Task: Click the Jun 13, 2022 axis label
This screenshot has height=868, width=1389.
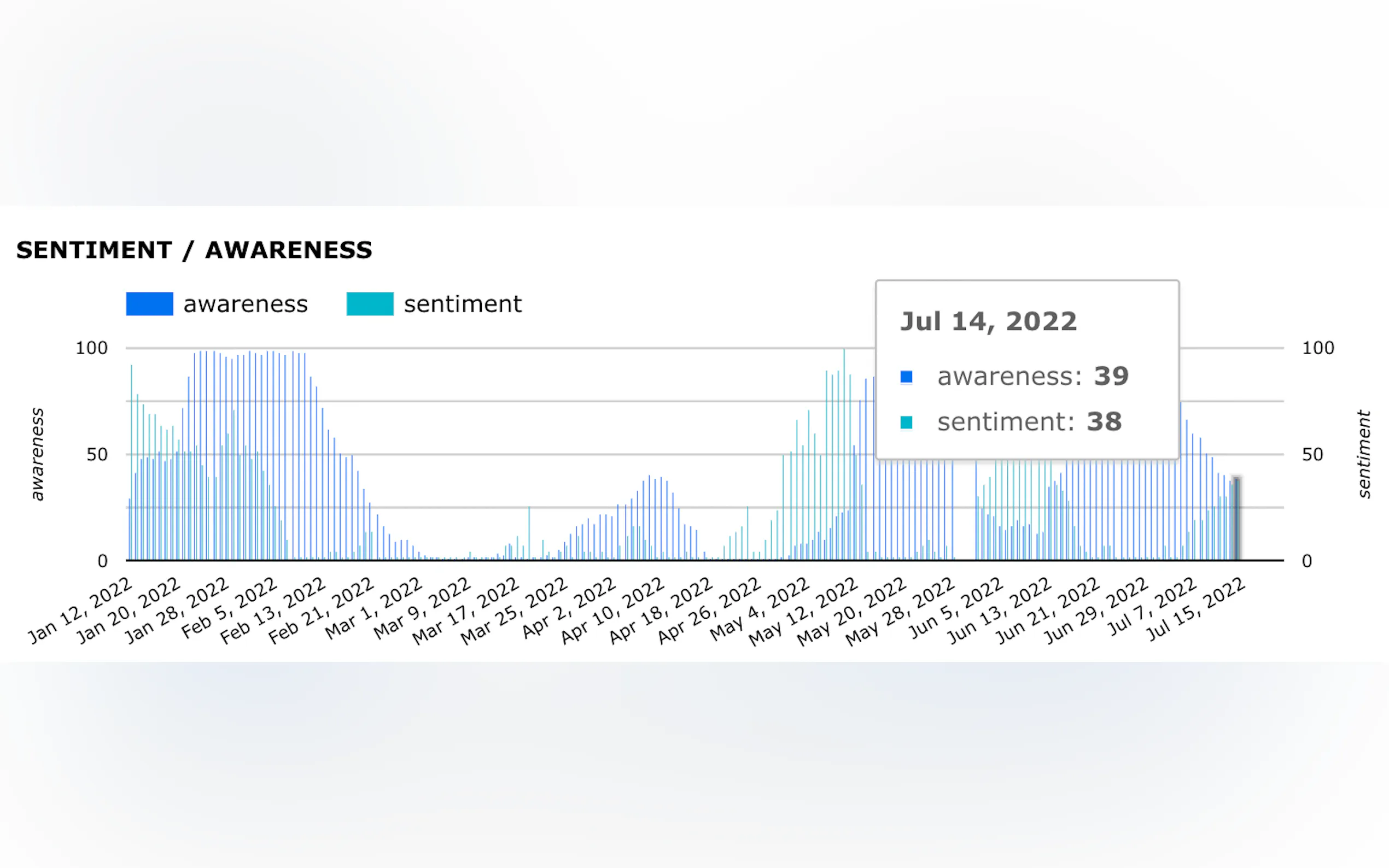Action: pyautogui.click(x=999, y=611)
